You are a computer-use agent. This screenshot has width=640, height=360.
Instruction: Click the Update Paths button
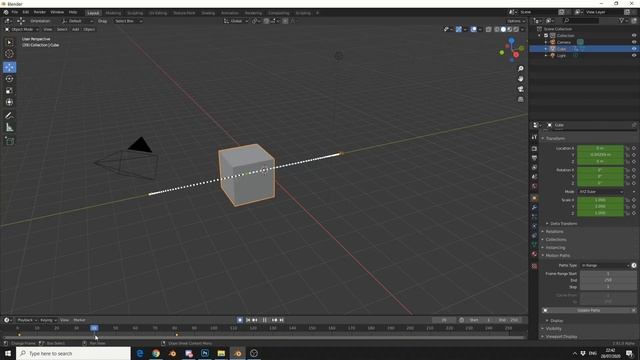588,311
